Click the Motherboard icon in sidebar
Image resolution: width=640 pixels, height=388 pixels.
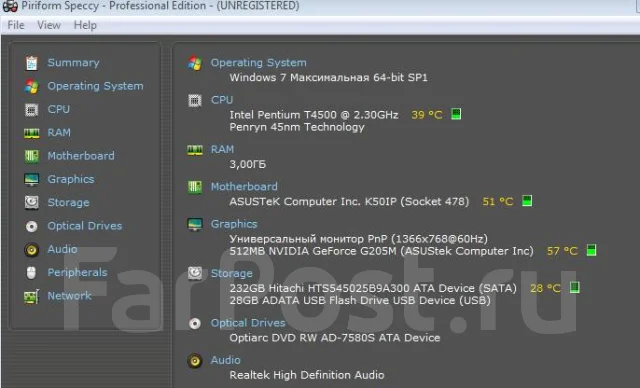pyautogui.click(x=31, y=156)
